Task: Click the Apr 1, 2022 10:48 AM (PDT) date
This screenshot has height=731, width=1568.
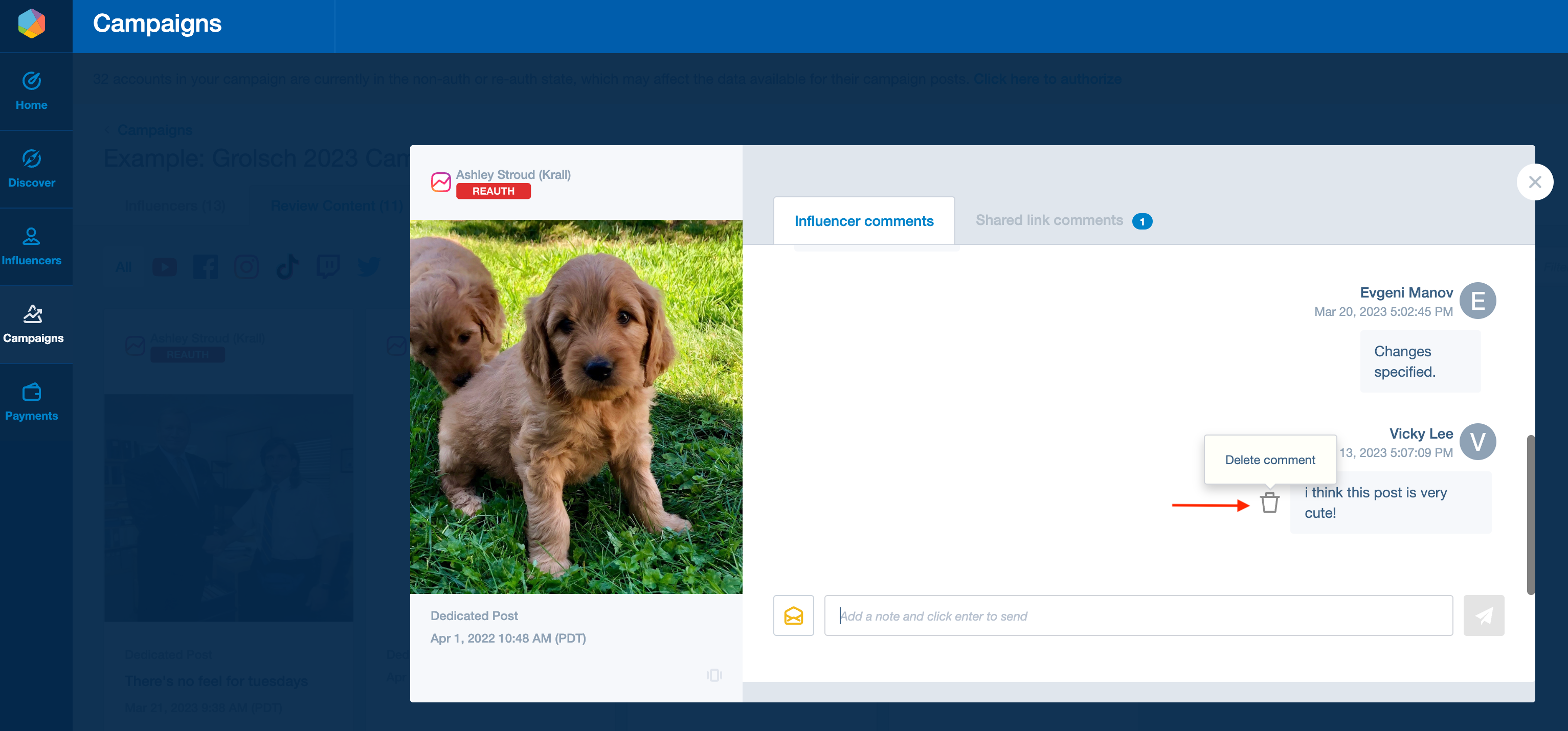Action: pos(508,638)
